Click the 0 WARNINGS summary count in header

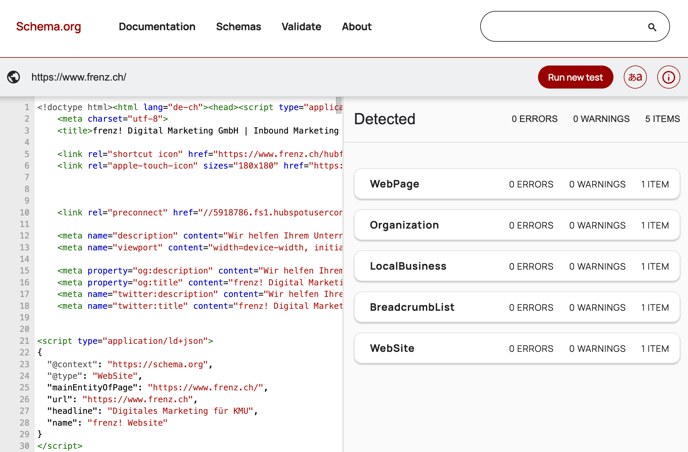(x=601, y=119)
